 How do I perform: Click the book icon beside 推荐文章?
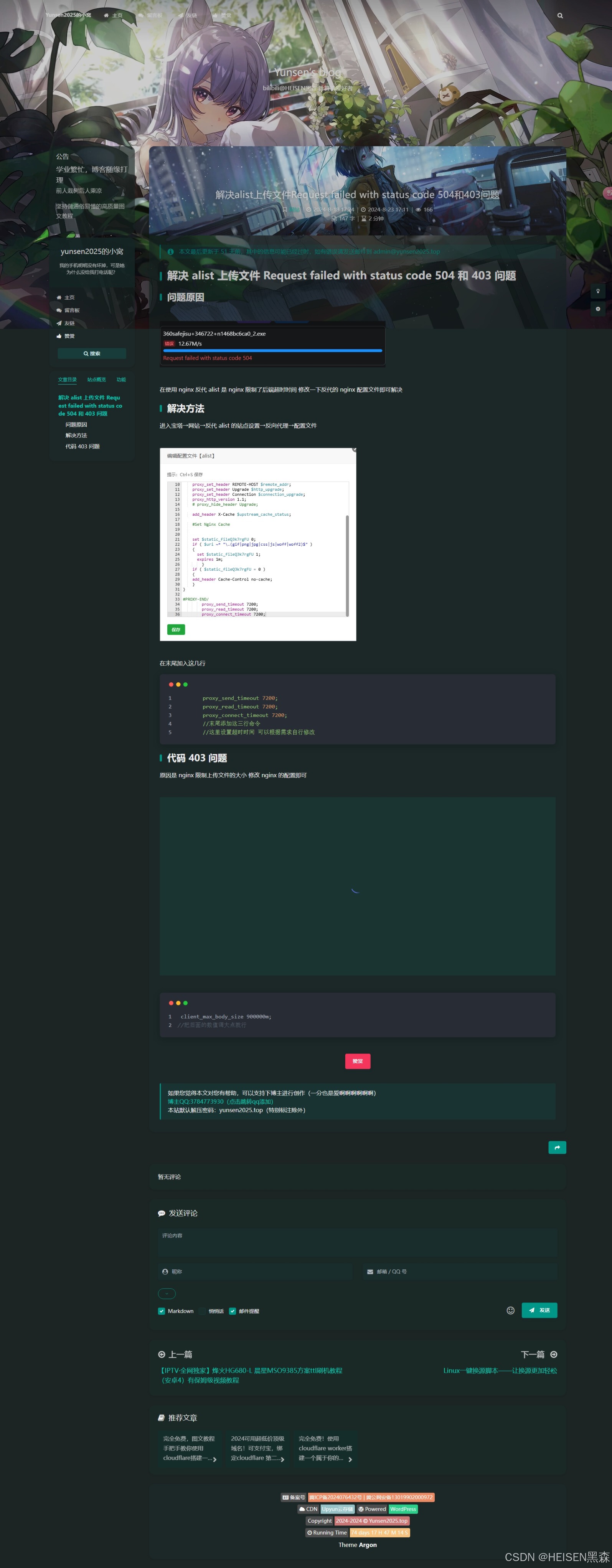tap(161, 1418)
